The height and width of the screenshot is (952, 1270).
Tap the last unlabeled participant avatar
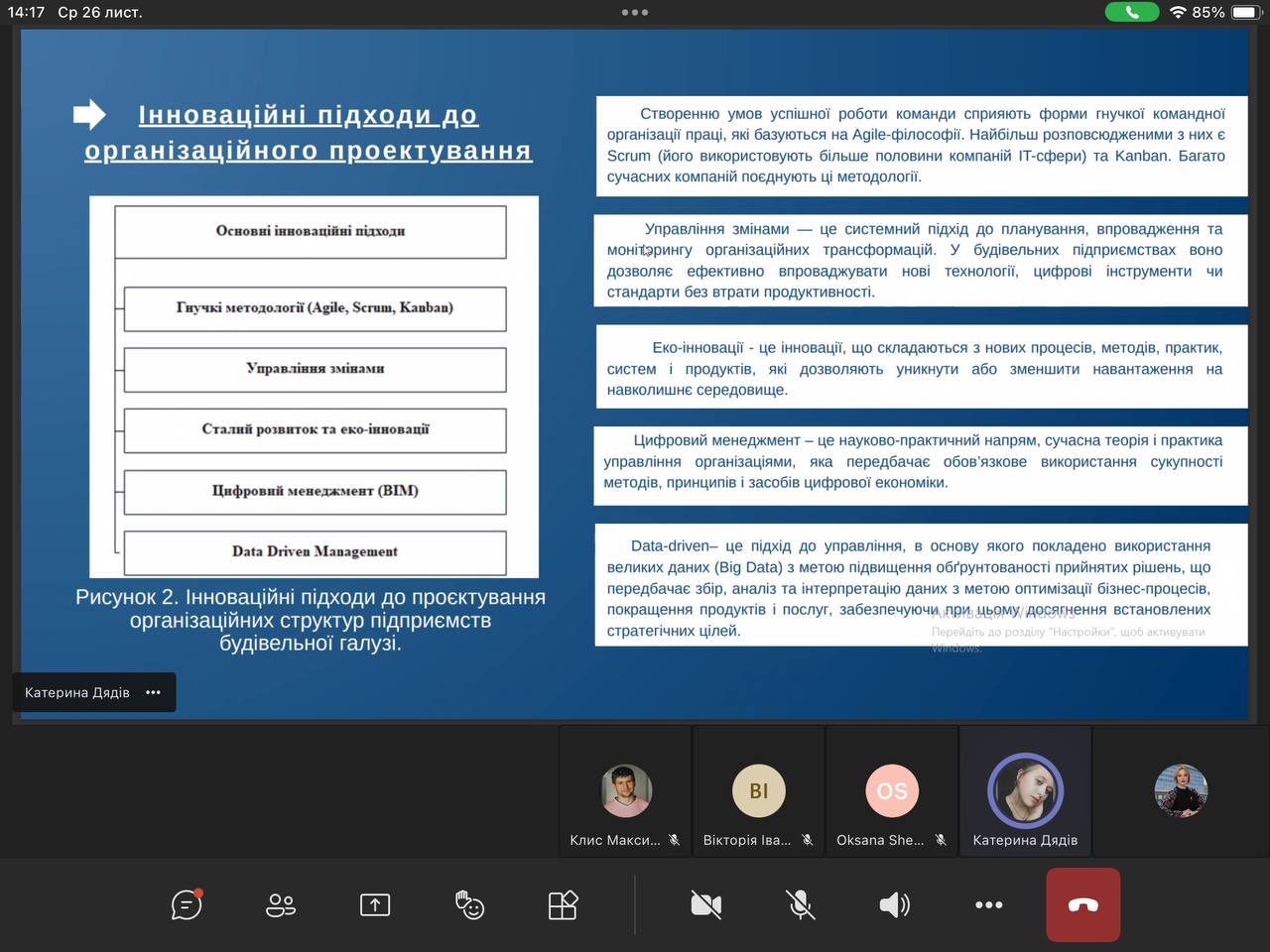coord(1181,790)
